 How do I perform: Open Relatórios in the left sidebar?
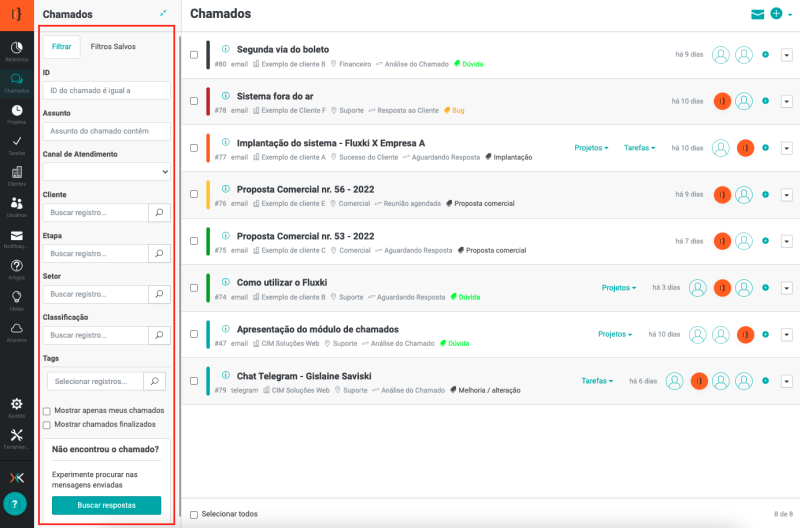[x=16, y=50]
